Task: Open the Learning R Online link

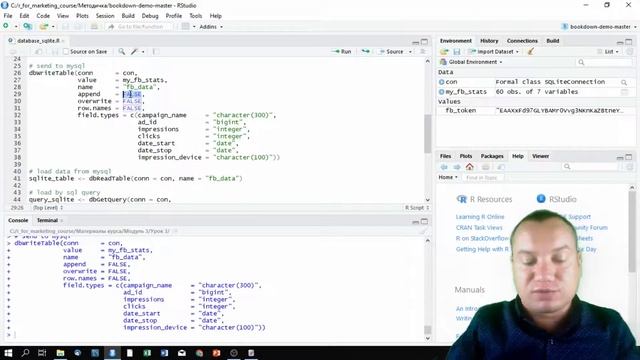Action: [x=480, y=217]
